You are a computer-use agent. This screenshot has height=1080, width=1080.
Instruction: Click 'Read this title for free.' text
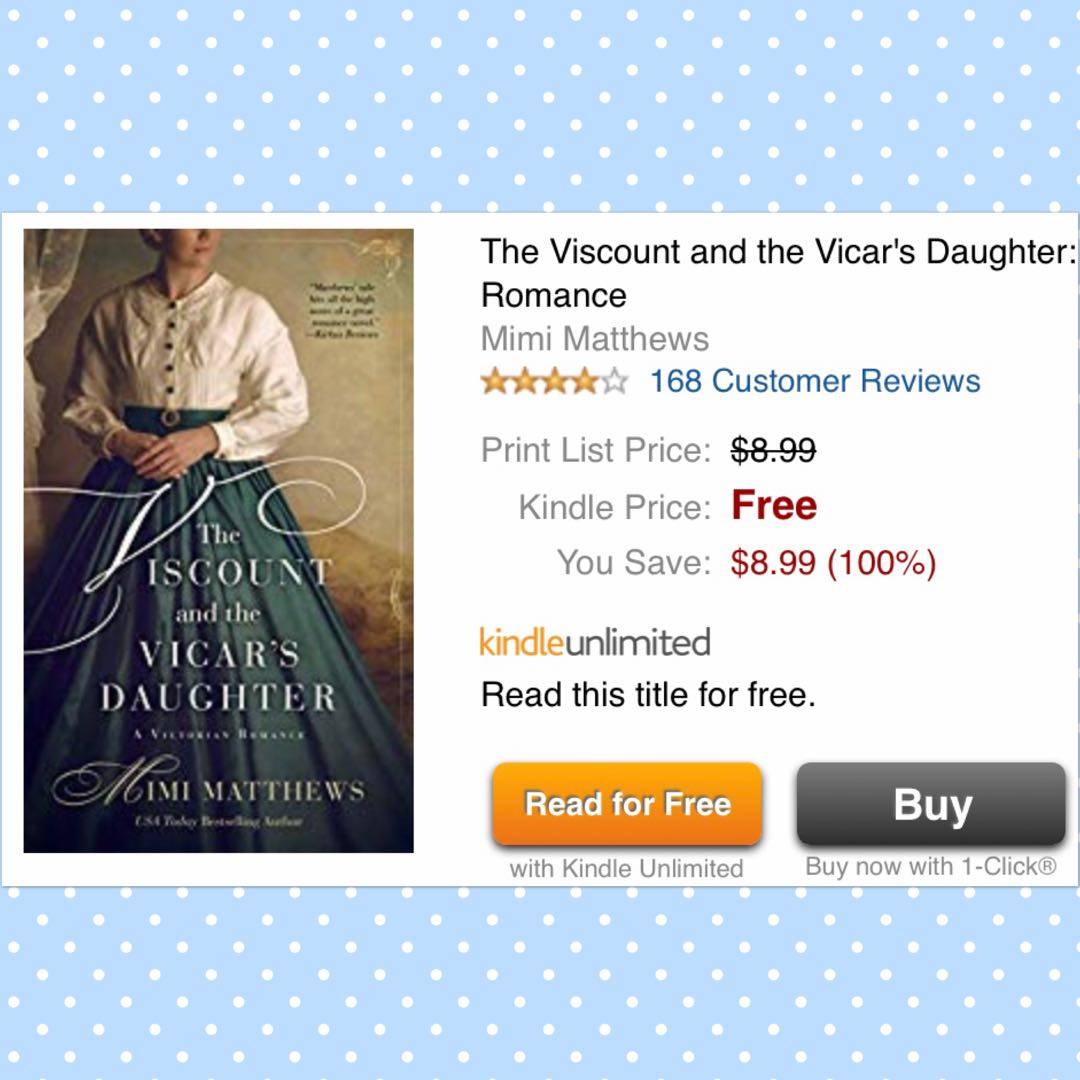[x=648, y=694]
